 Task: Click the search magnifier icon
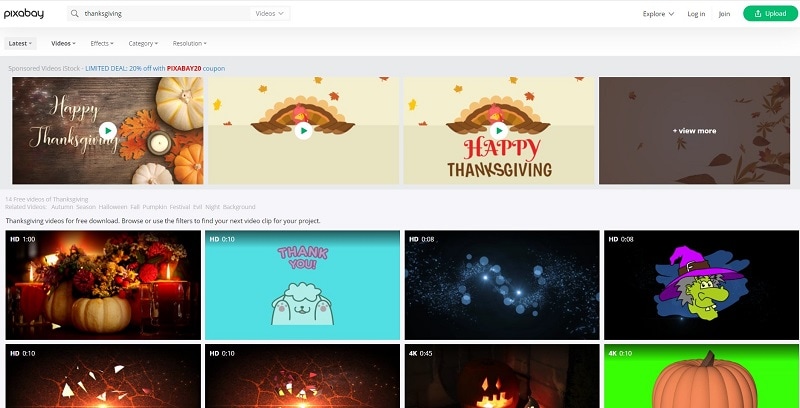[x=75, y=14]
